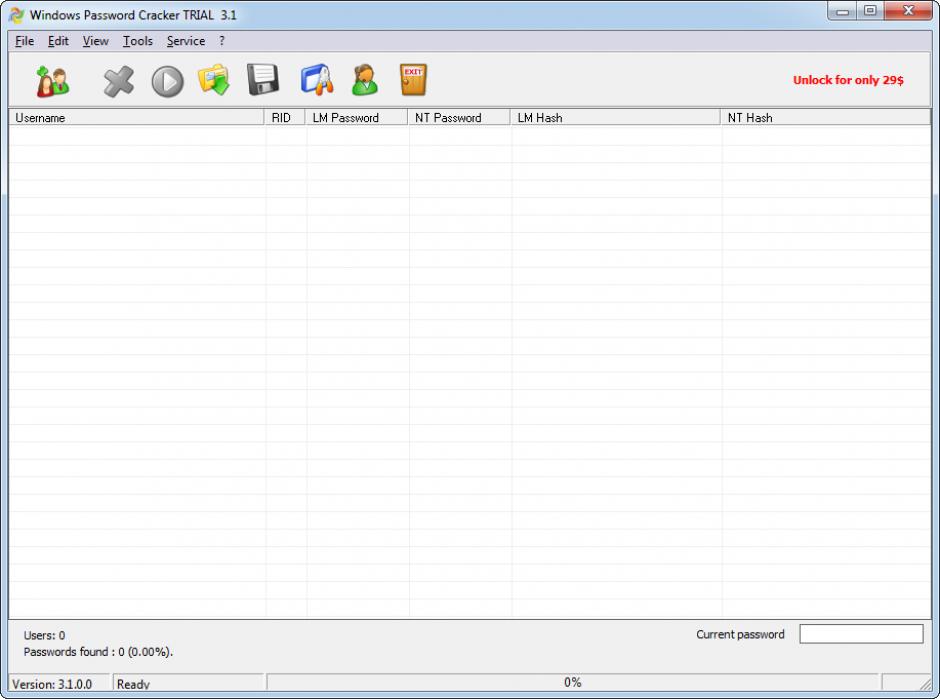Click the Passwords found : 0 (0.00%) text

pyautogui.click(x=98, y=652)
